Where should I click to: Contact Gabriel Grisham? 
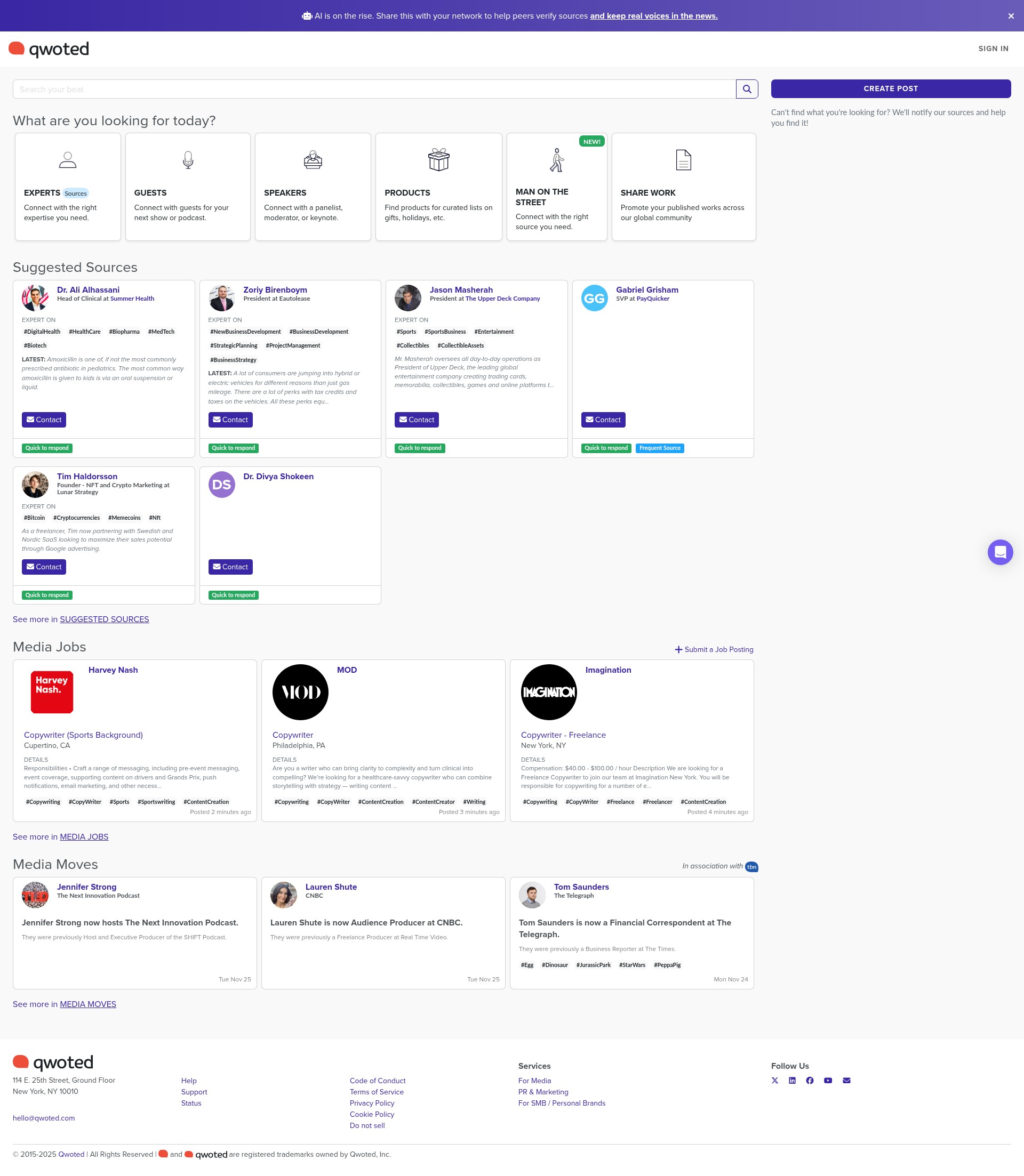603,420
